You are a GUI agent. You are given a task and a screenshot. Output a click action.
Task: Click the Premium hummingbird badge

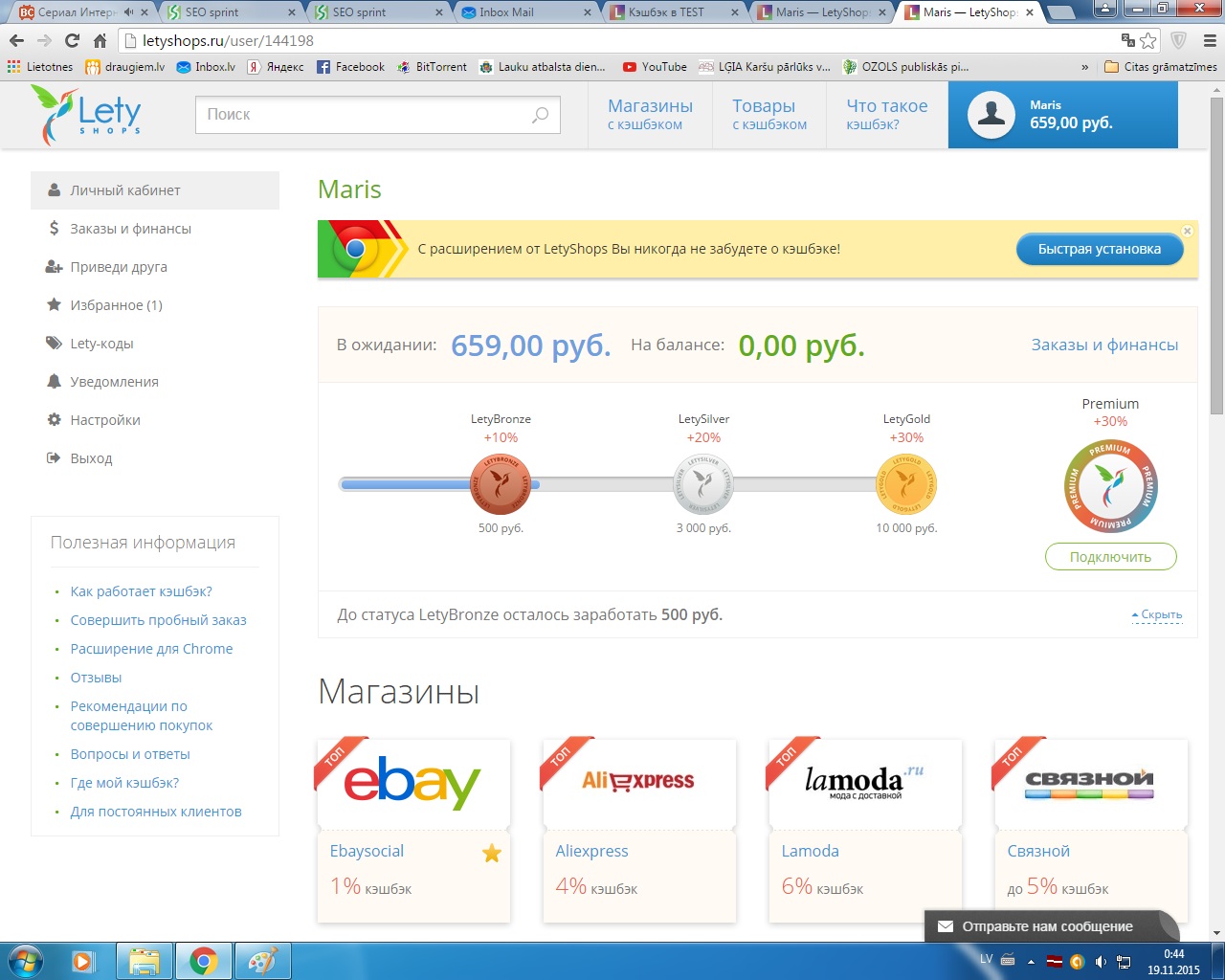click(1110, 486)
